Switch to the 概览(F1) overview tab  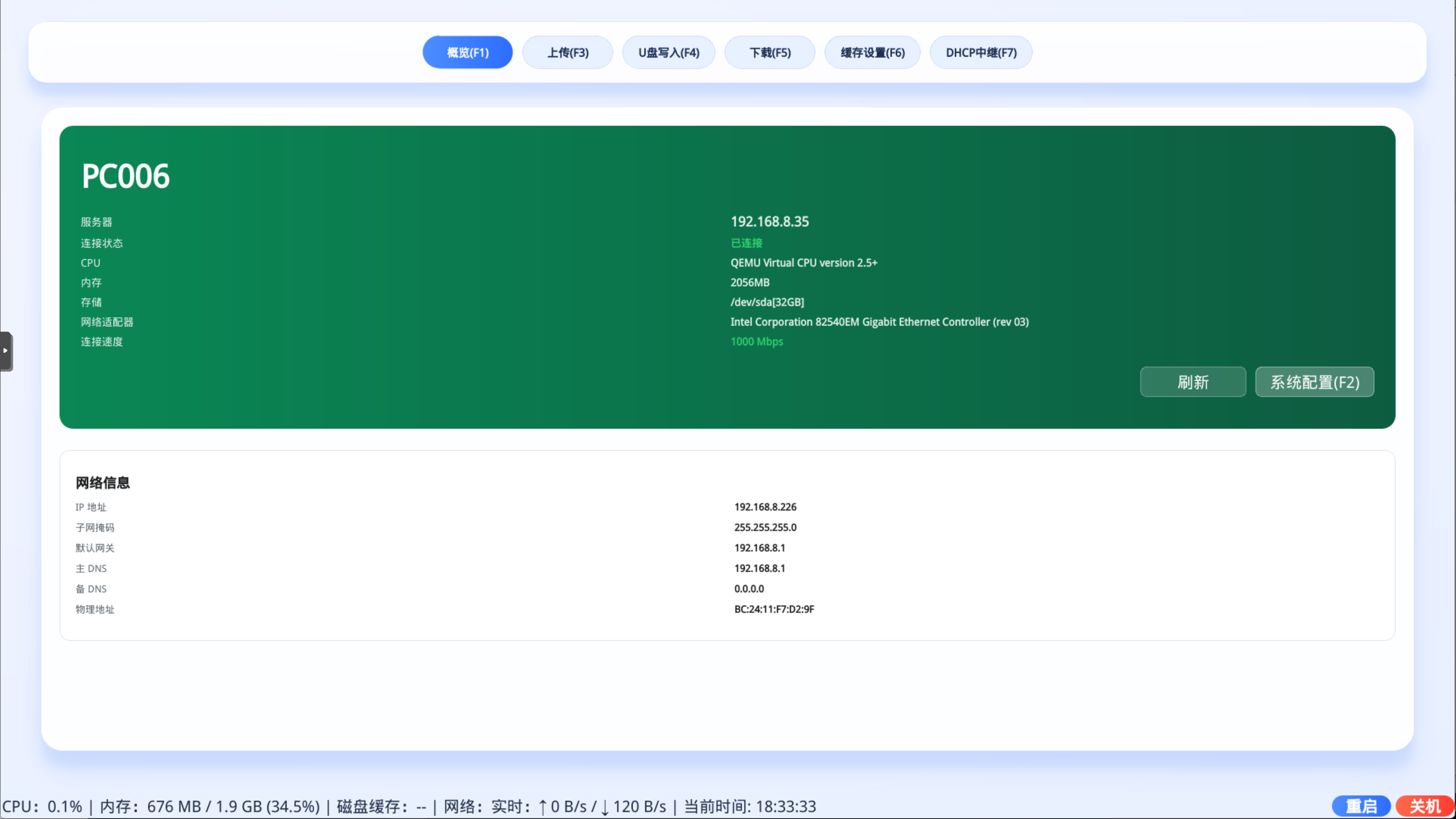tap(467, 52)
